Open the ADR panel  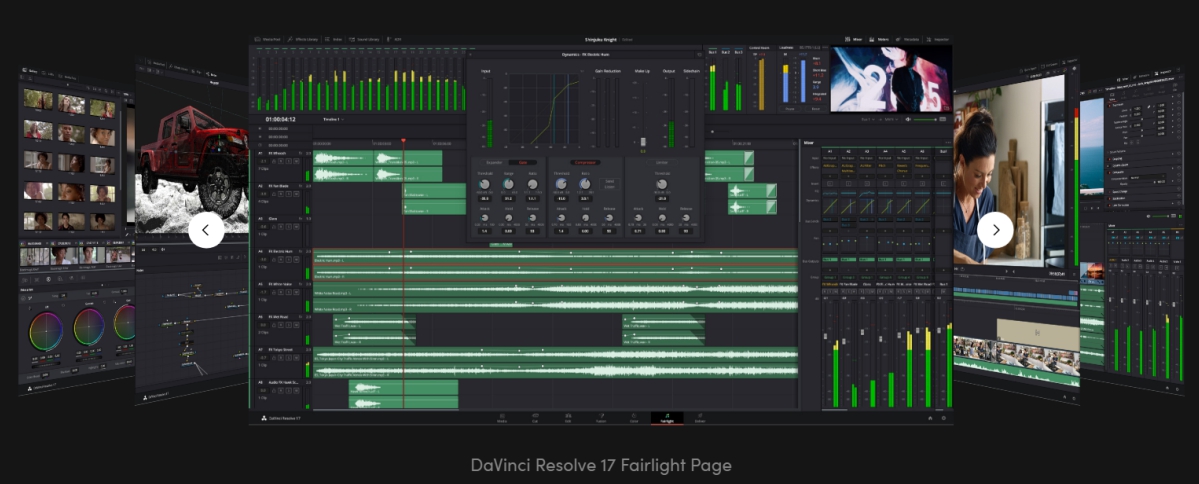(395, 40)
